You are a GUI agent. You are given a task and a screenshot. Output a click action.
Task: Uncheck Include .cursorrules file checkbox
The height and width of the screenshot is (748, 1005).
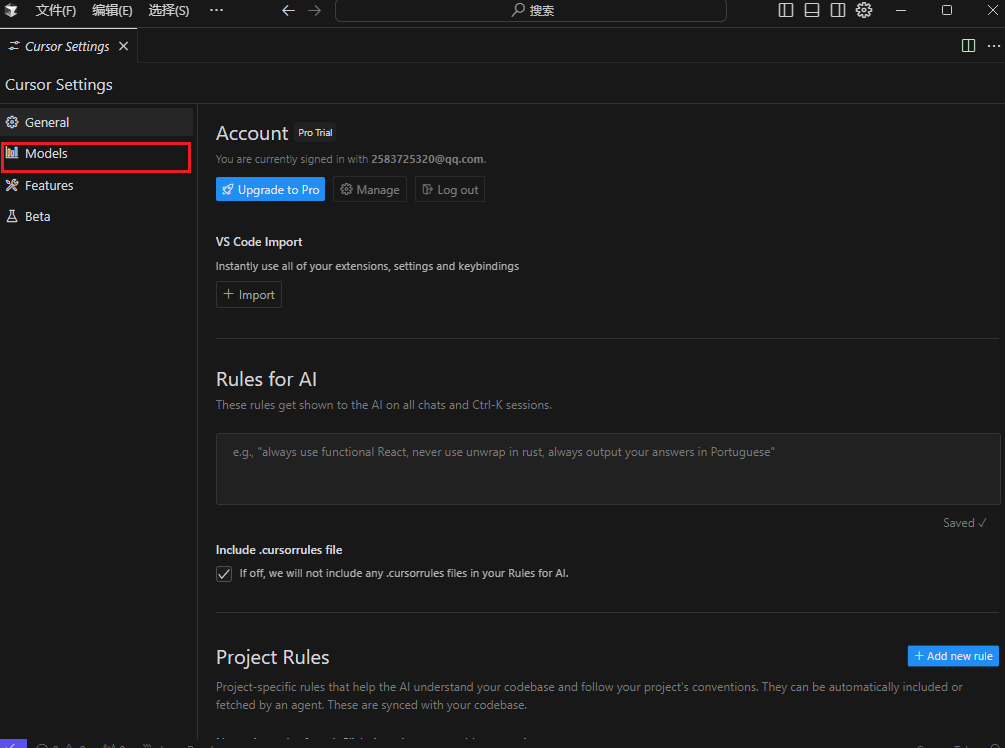point(224,574)
